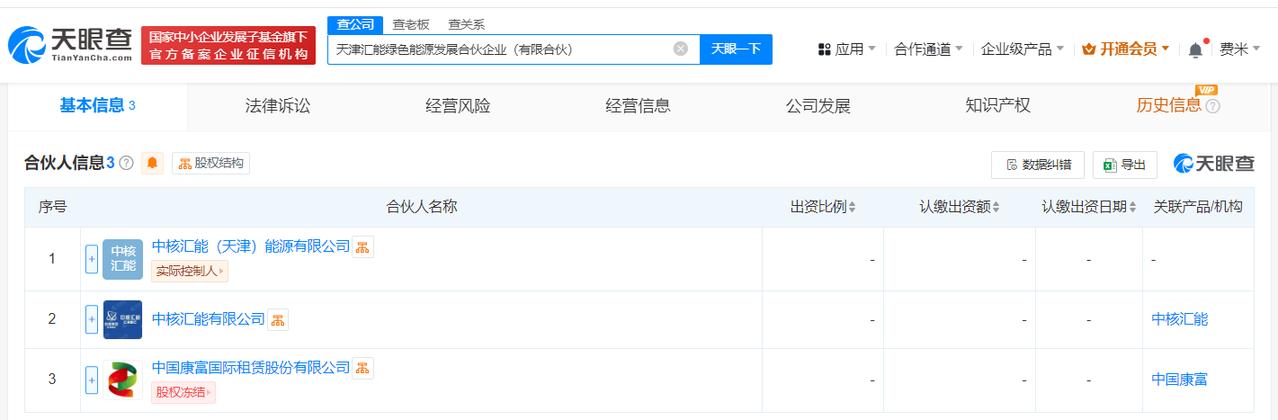1278x420 pixels.
Task: Open notifications bell icon
Action: click(x=1196, y=49)
